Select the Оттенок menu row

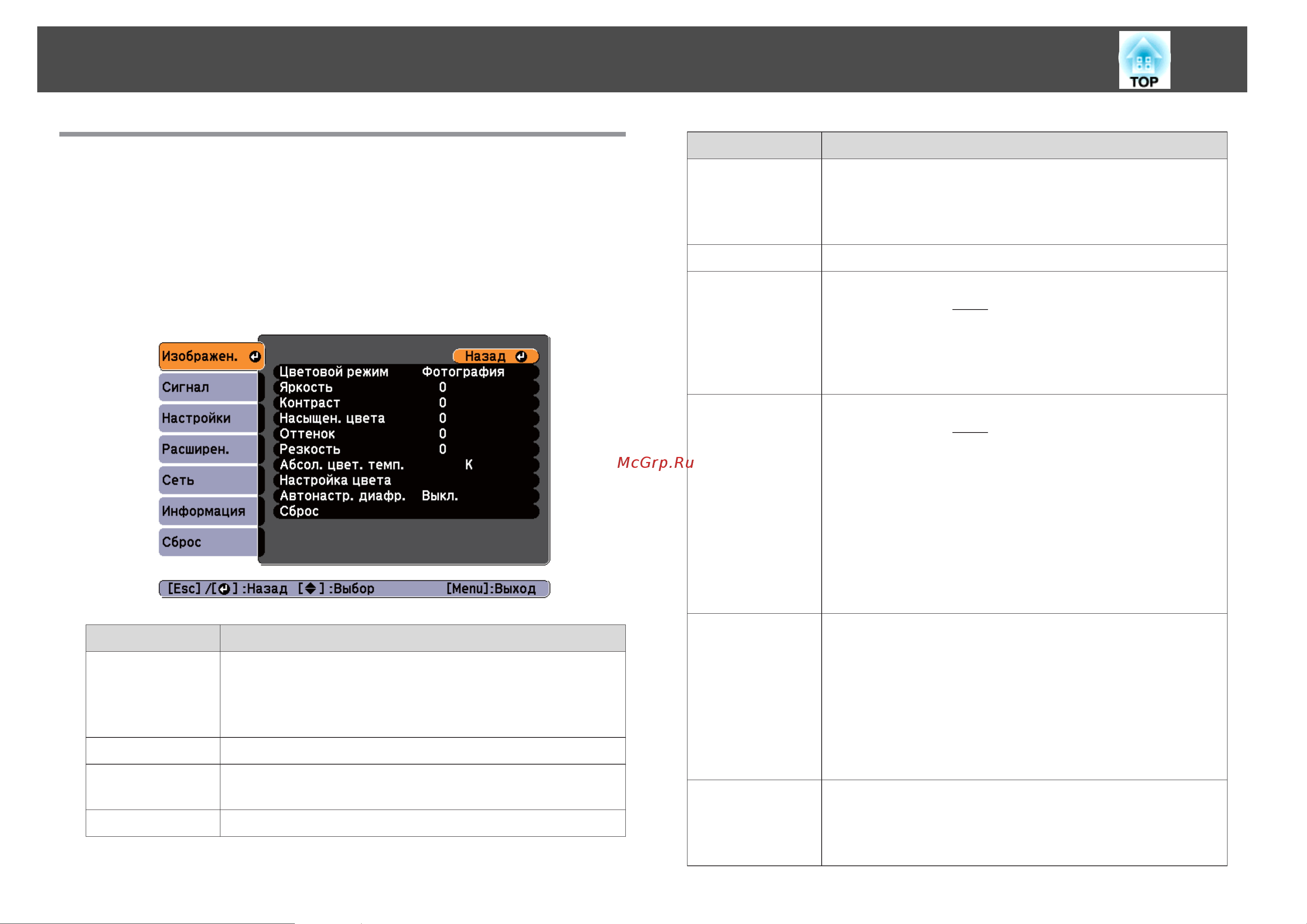point(406,434)
